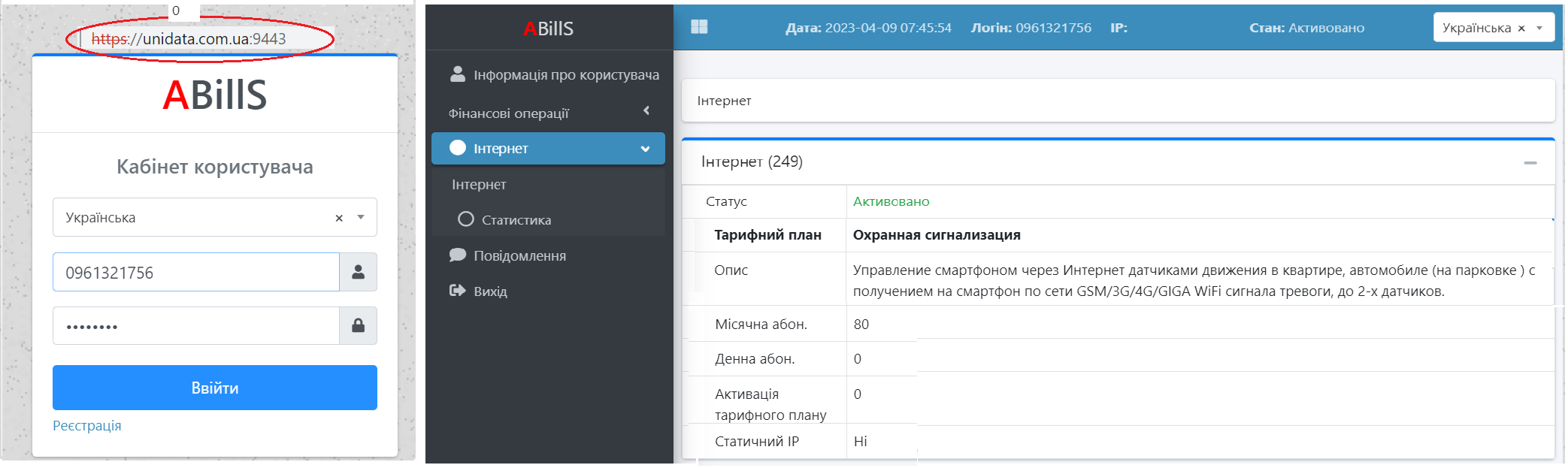Select highlighted Інтернет menu item
This screenshot has width=1568, height=468.
coord(548,148)
